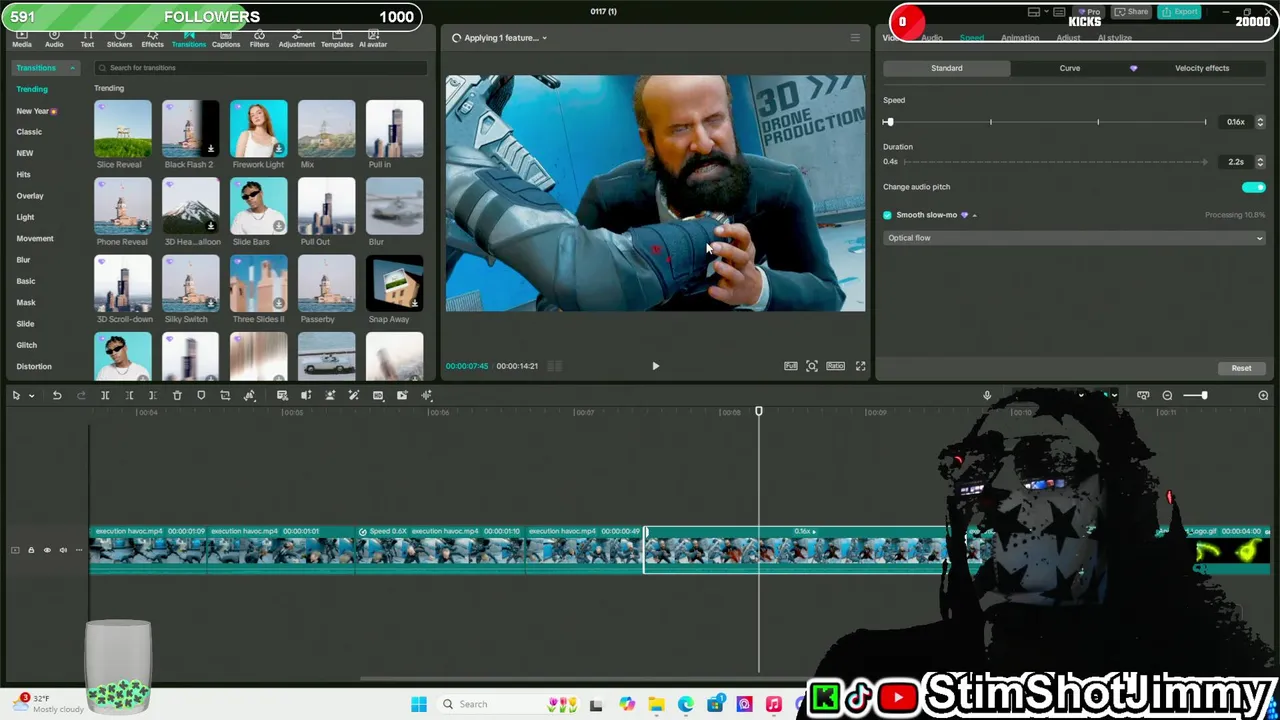Click the Duration slider track
Viewport: 1280px width, 720px height.
(1057, 162)
